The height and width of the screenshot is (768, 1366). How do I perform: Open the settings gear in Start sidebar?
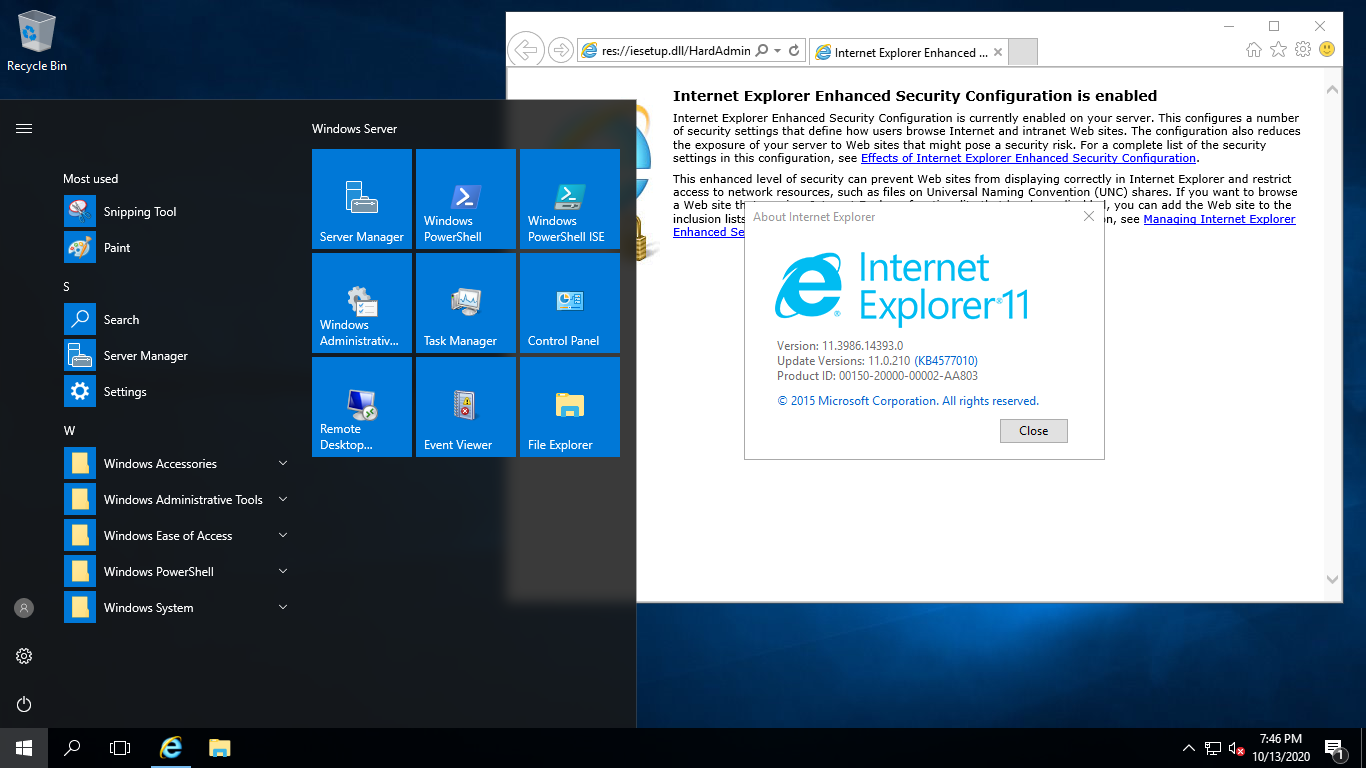point(24,656)
